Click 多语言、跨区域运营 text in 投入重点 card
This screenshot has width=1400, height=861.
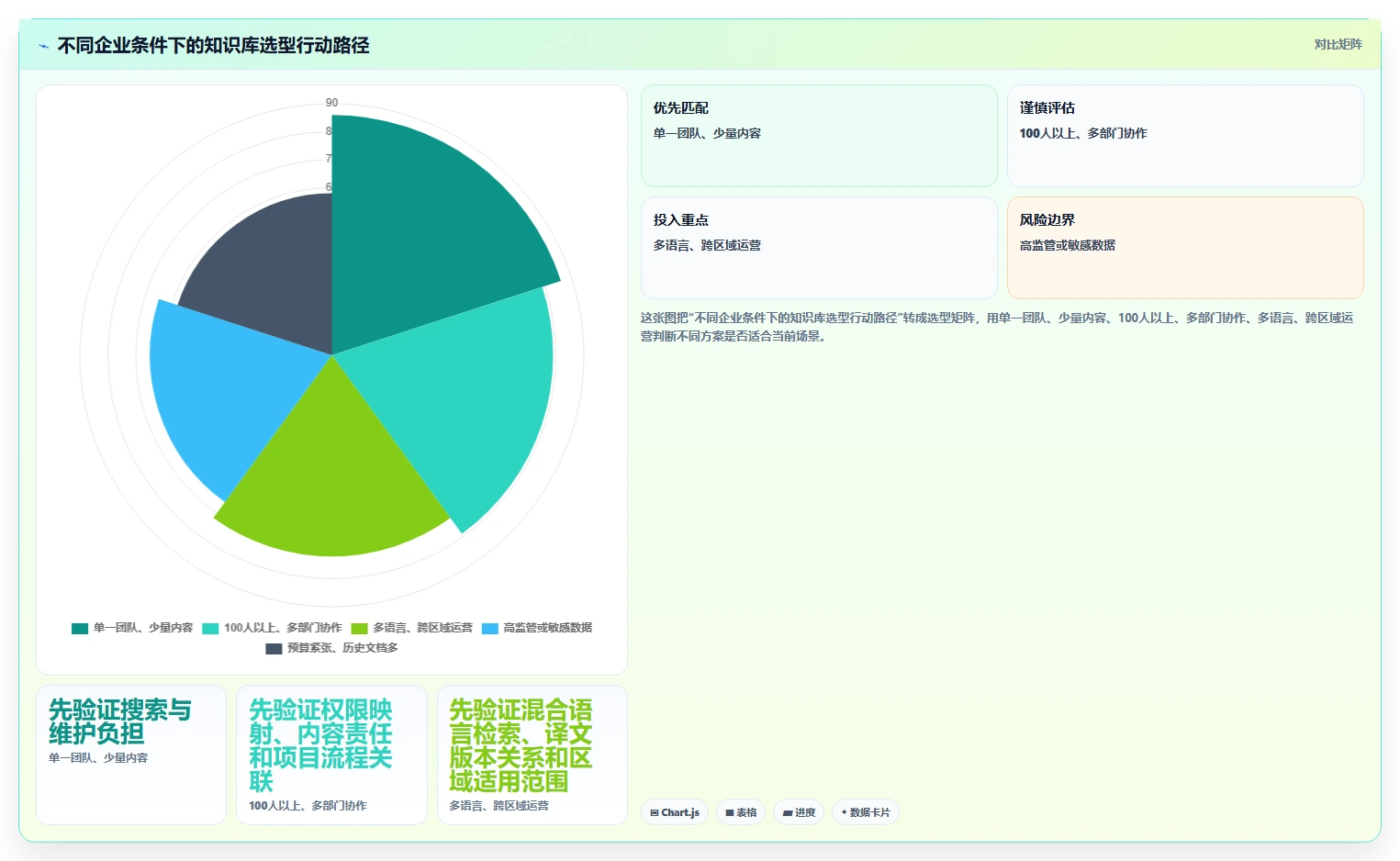tap(706, 245)
